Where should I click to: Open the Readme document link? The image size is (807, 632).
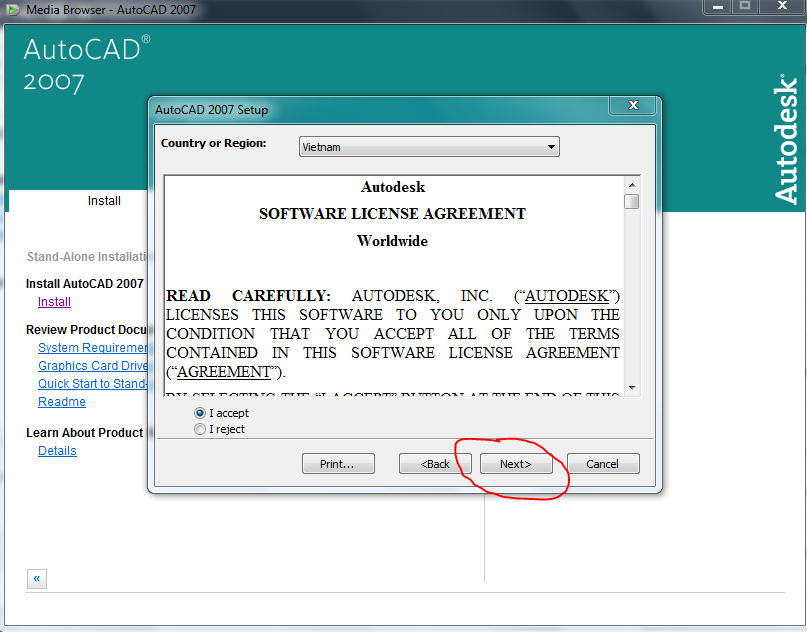61,401
